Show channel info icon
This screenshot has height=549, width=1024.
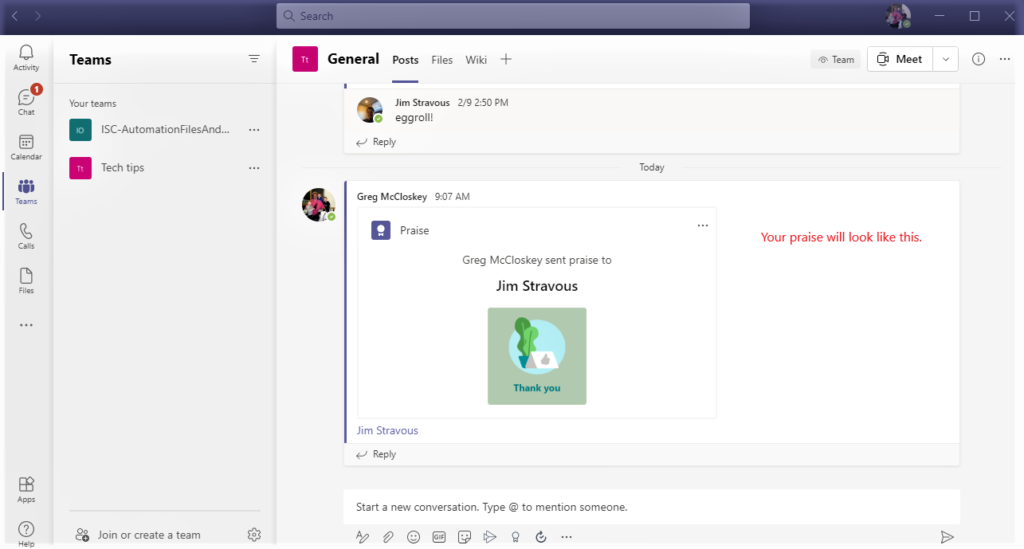(x=978, y=59)
